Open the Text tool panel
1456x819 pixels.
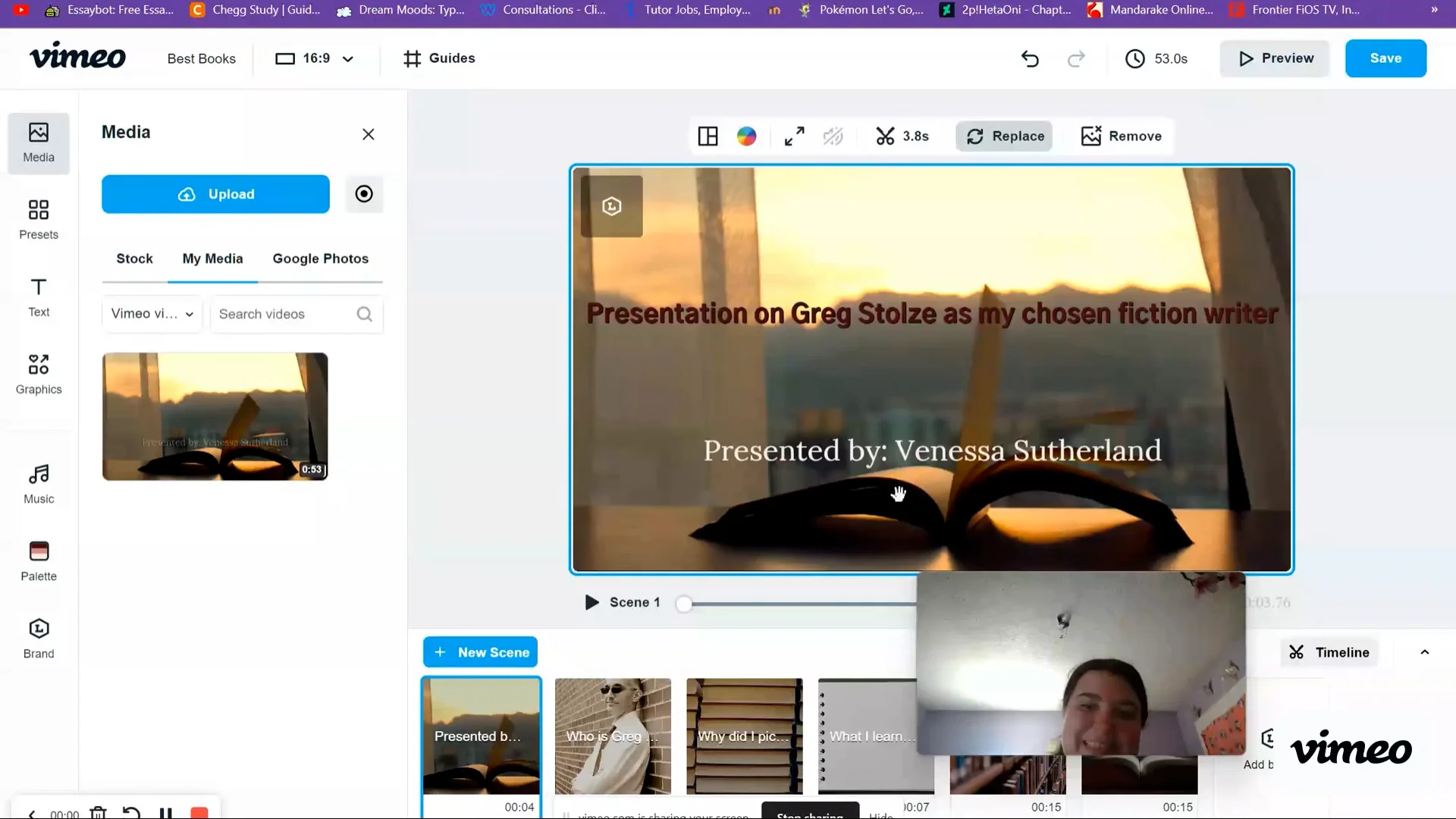39,297
